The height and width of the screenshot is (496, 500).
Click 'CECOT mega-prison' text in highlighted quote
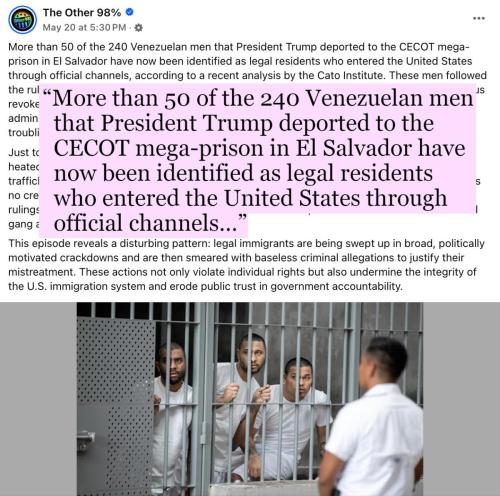(159, 148)
